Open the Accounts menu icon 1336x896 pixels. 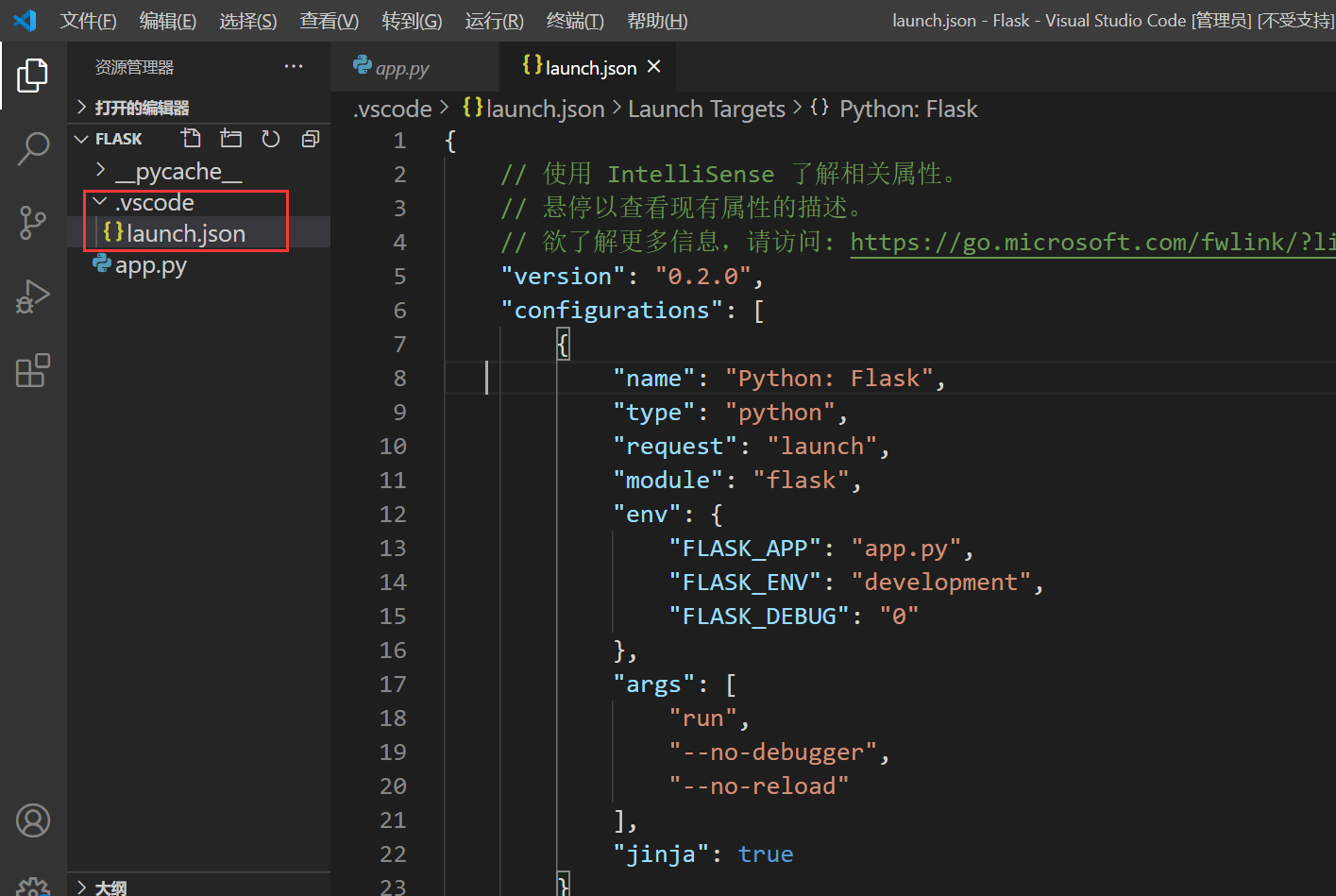pyautogui.click(x=33, y=820)
